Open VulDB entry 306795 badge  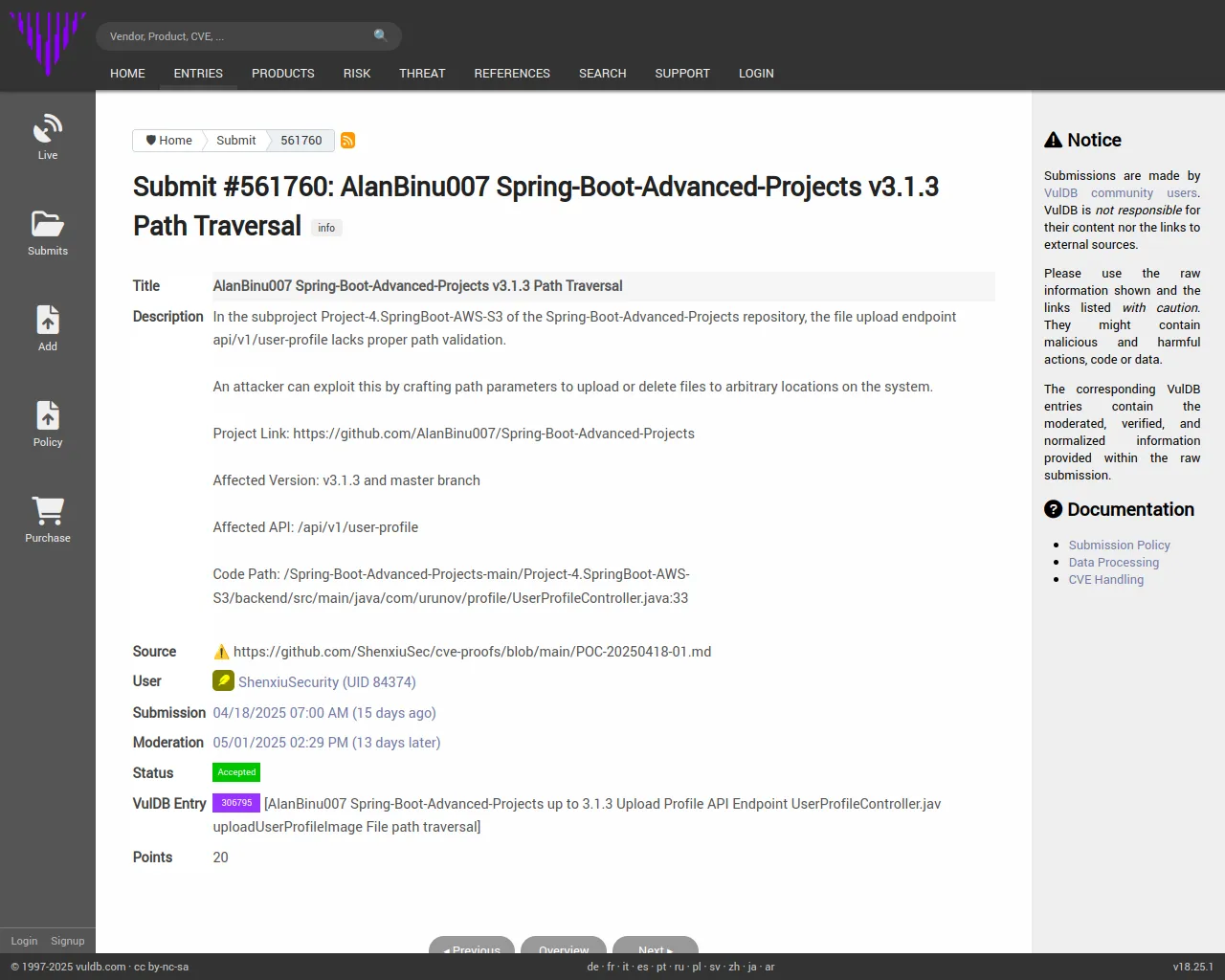point(236,803)
